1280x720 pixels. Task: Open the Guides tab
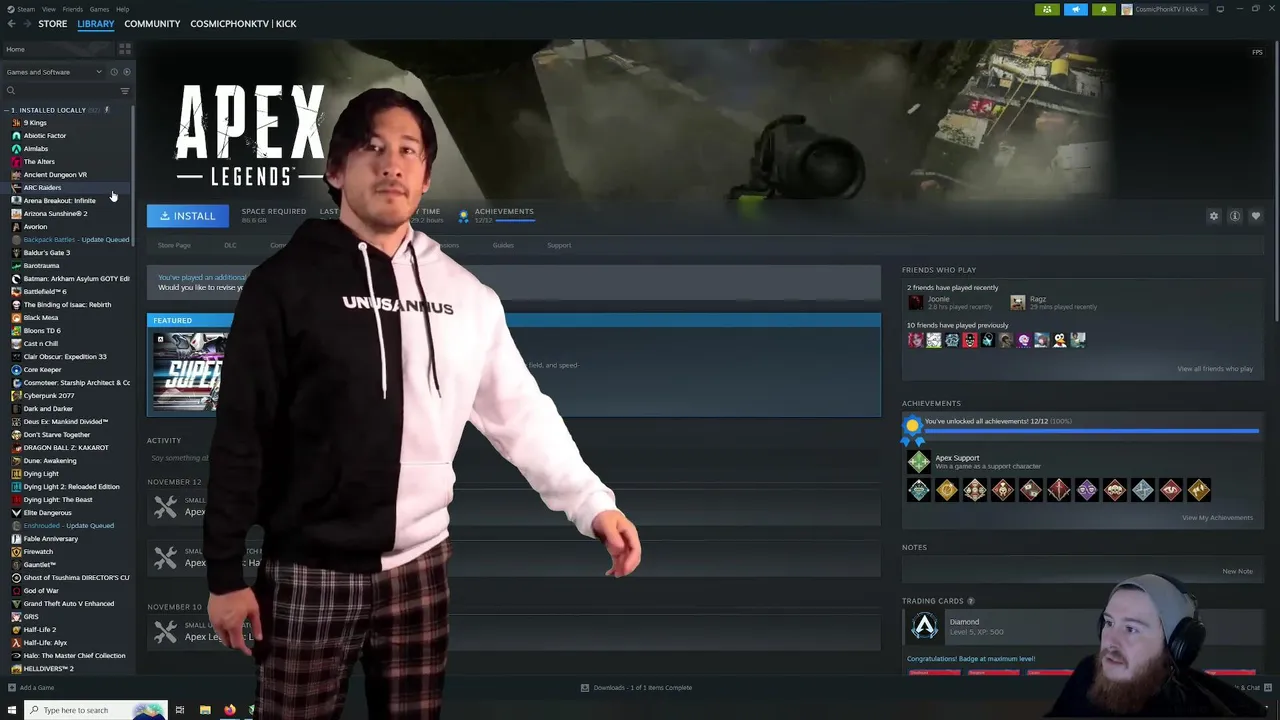[x=503, y=245]
